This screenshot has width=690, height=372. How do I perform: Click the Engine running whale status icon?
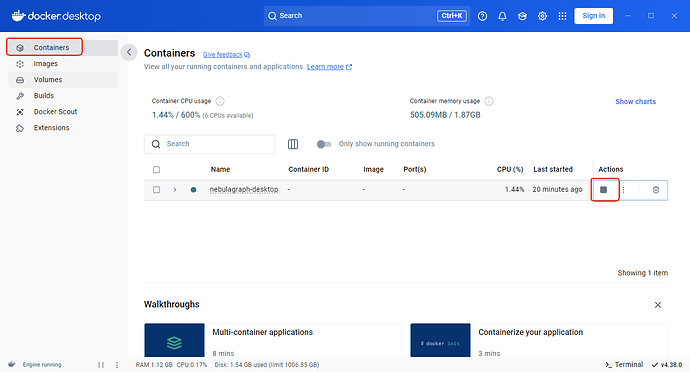[x=12, y=365]
